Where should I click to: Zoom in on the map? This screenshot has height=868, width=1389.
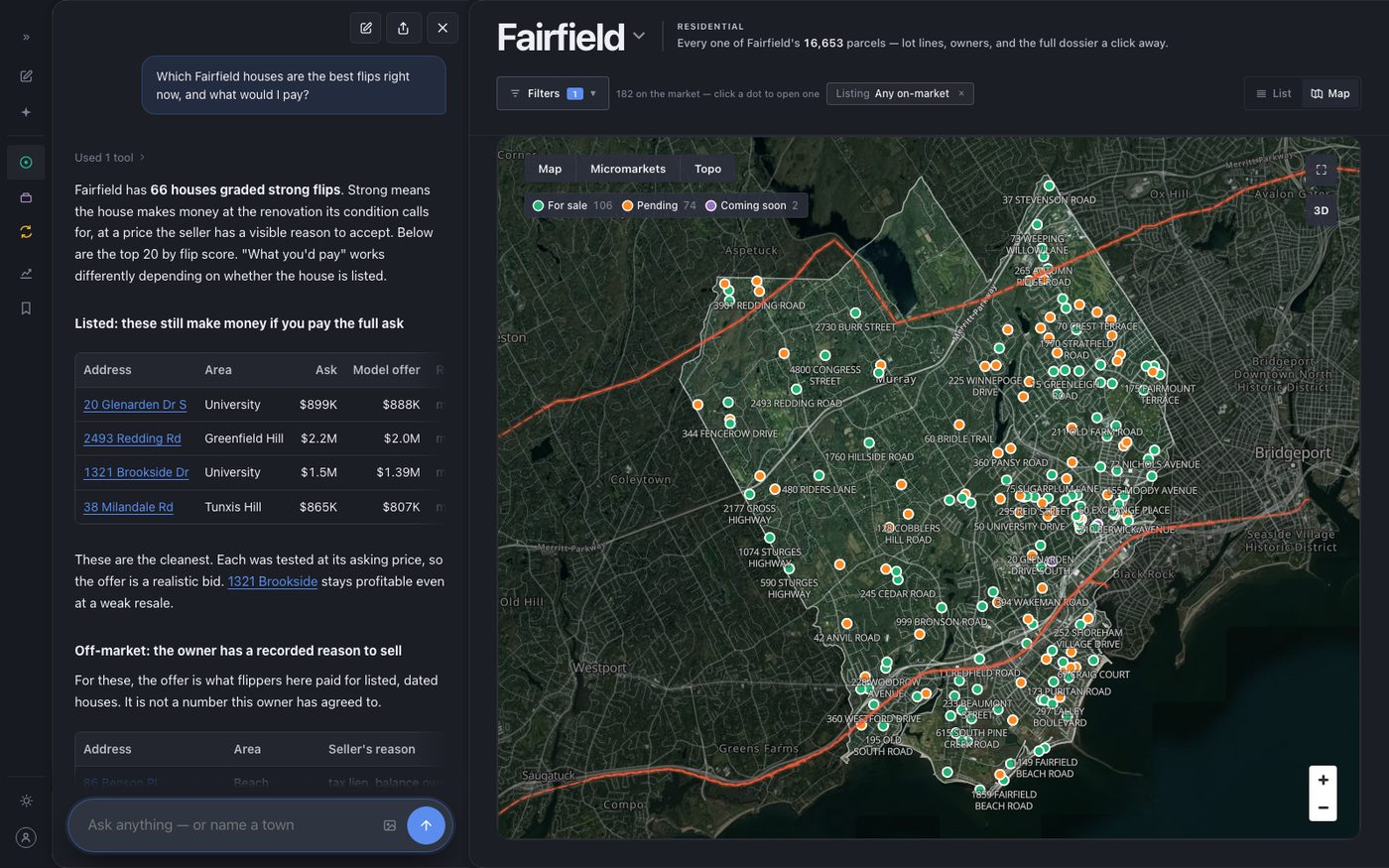coord(1323,780)
